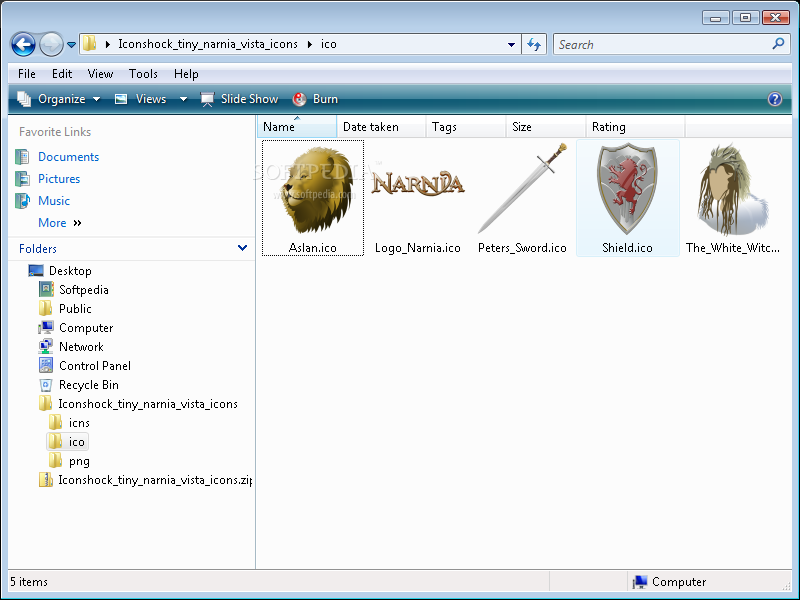Select the Logo_Narnia.ico thumbnail

[x=418, y=198]
